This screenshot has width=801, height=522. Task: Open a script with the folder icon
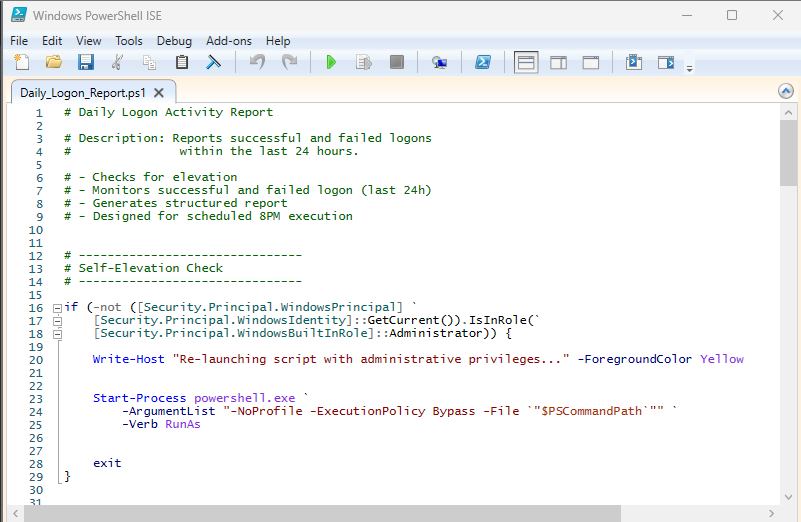coord(54,62)
